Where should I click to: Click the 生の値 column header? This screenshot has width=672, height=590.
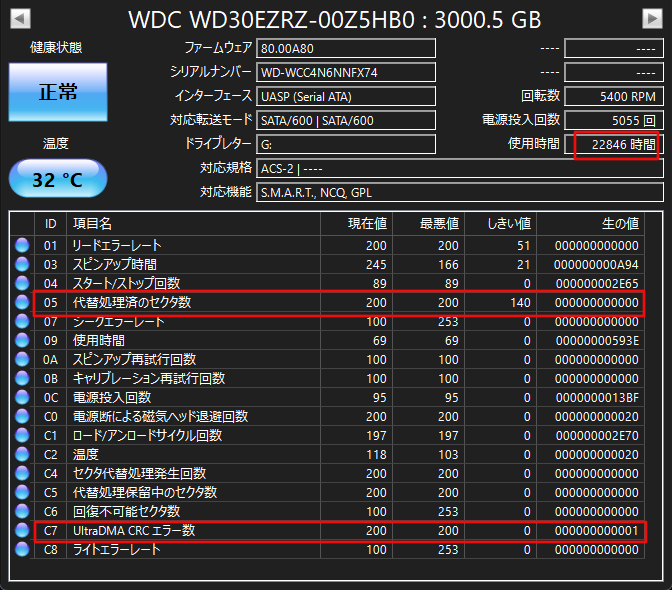591,223
